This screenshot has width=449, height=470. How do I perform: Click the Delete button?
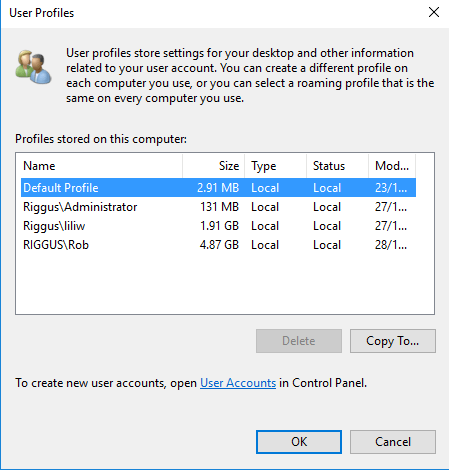click(299, 341)
